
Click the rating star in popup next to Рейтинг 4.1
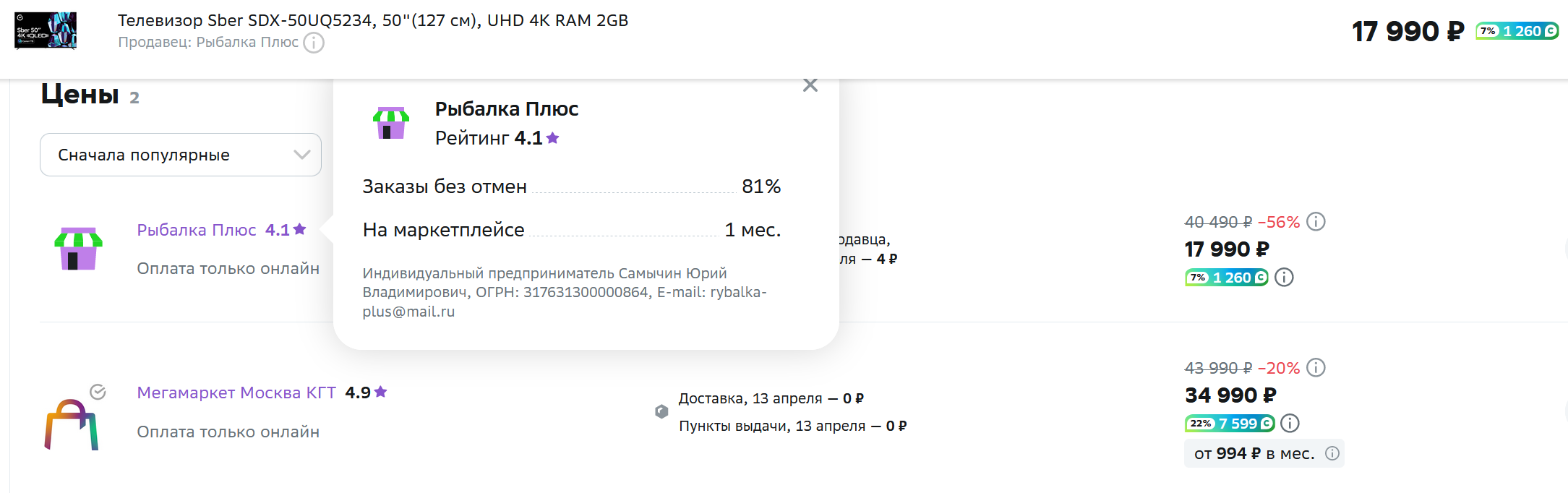click(x=553, y=137)
